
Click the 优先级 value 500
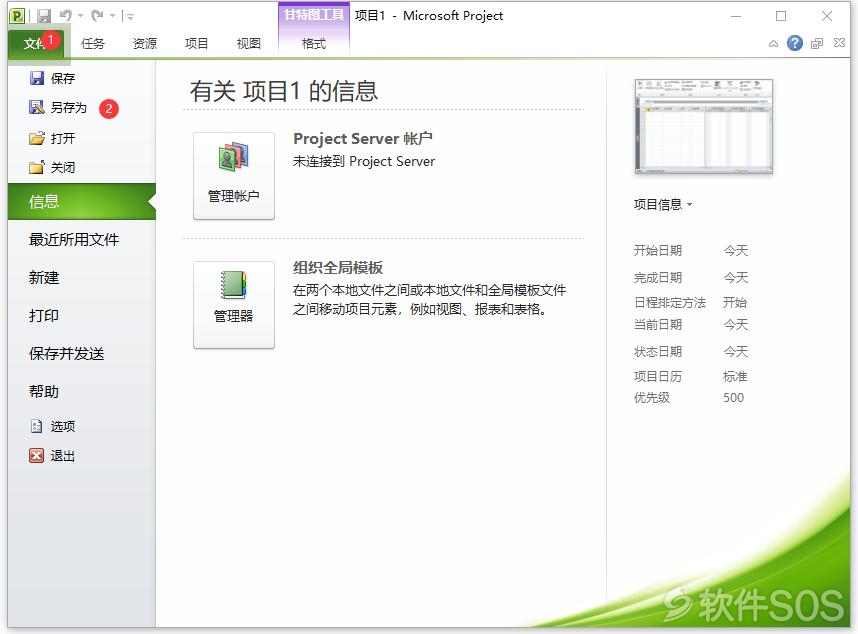pos(733,398)
